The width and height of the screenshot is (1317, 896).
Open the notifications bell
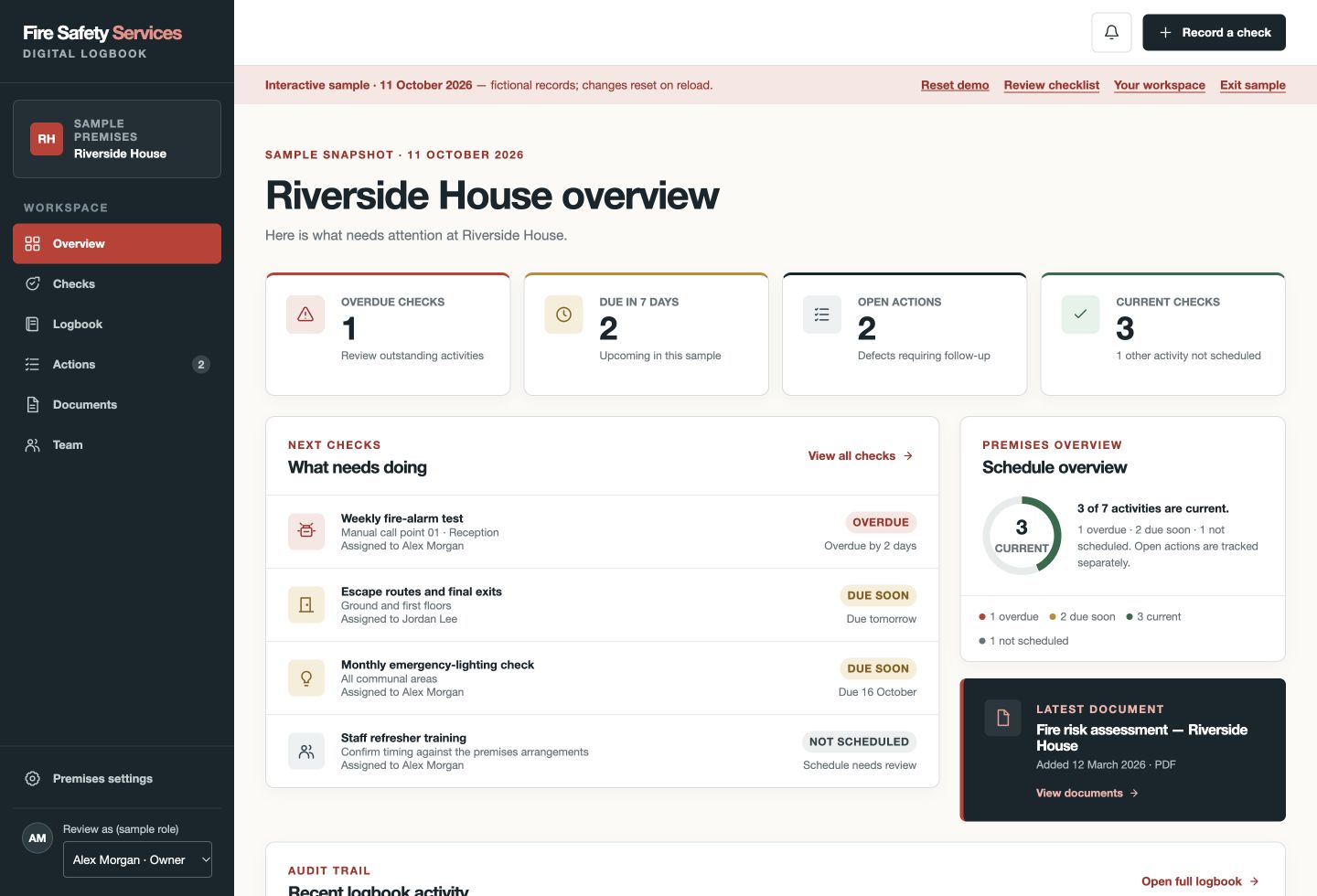[x=1111, y=32]
